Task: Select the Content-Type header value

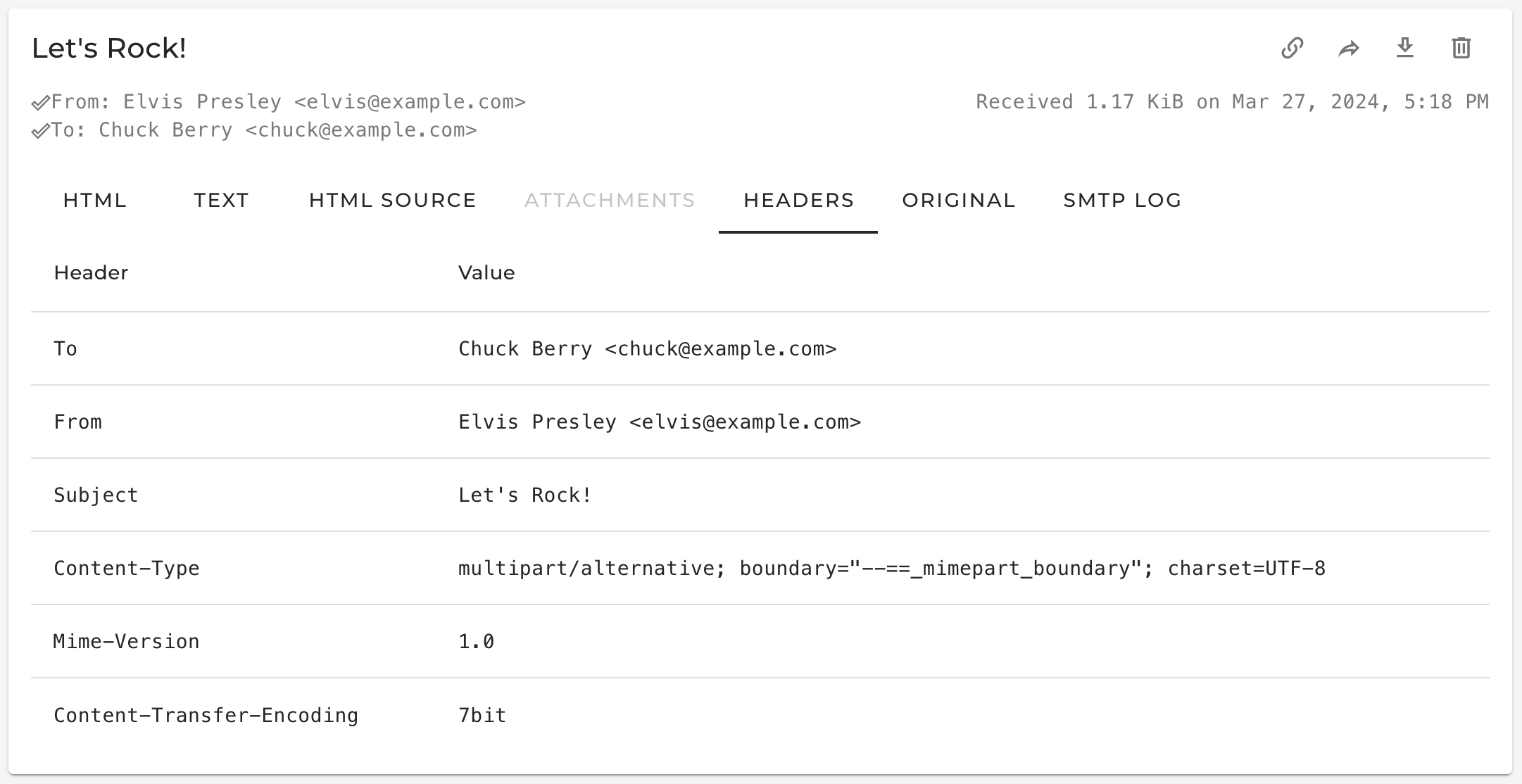Action: pos(892,568)
